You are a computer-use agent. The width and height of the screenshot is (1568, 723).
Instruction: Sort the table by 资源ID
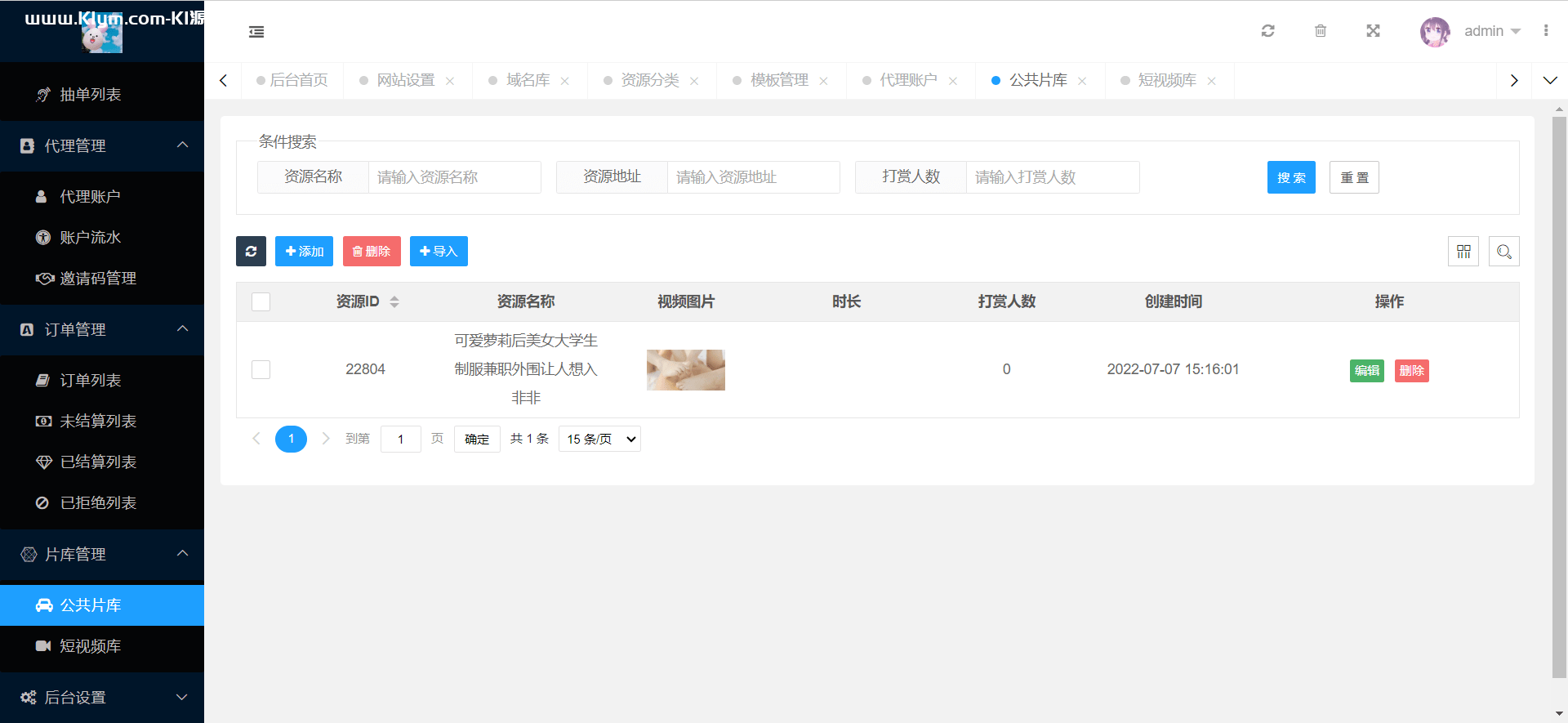click(x=394, y=302)
